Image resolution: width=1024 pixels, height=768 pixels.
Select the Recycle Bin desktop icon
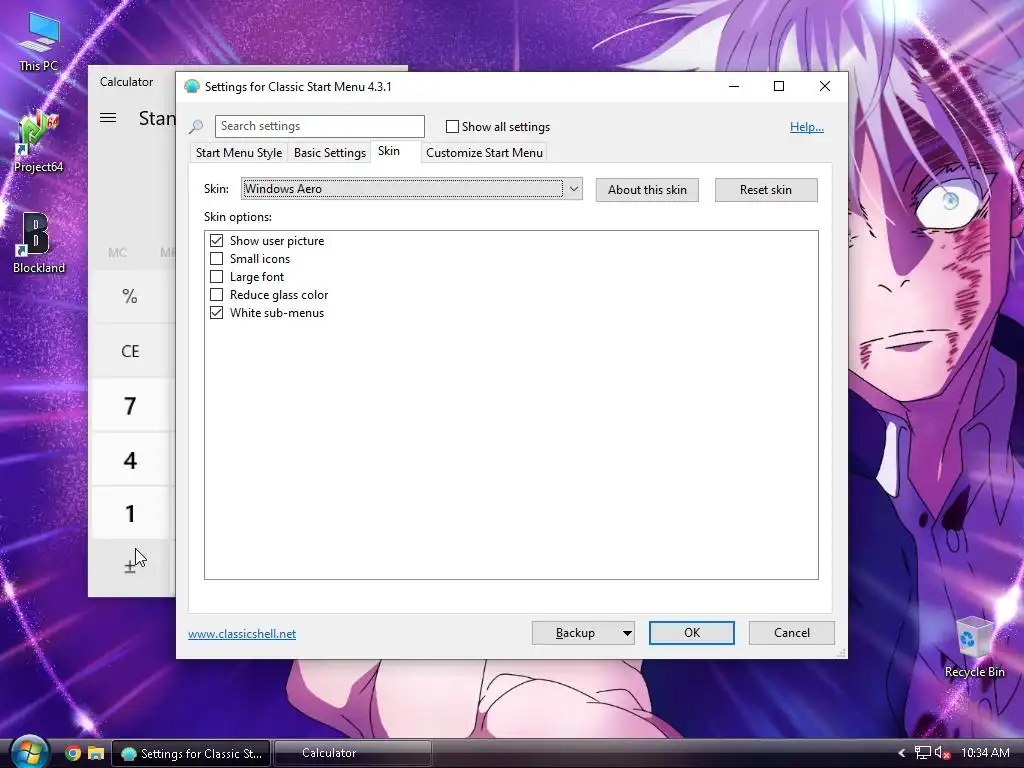pos(974,647)
